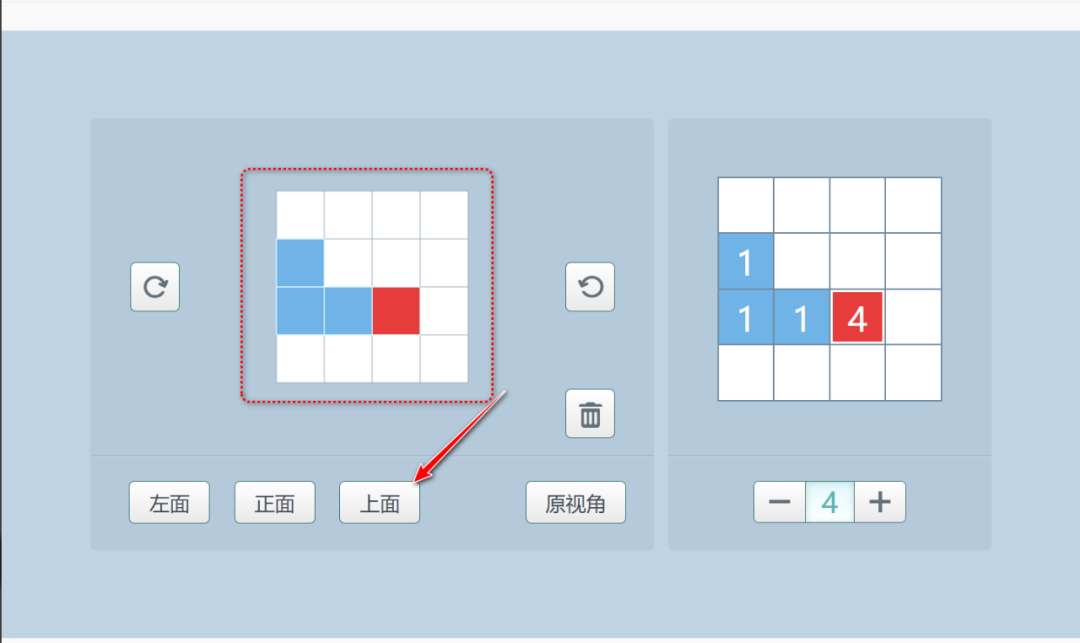Switch to the 左面 (left side) view
This screenshot has width=1080, height=643.
[x=169, y=502]
